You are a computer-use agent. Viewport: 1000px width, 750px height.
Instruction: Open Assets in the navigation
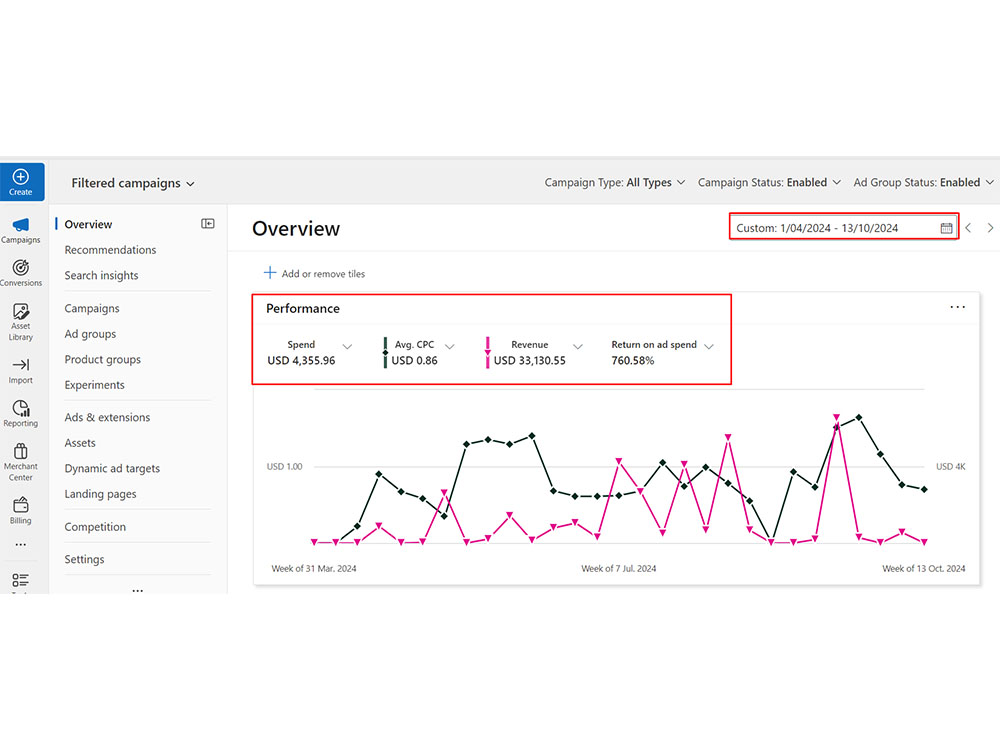[x=80, y=443]
